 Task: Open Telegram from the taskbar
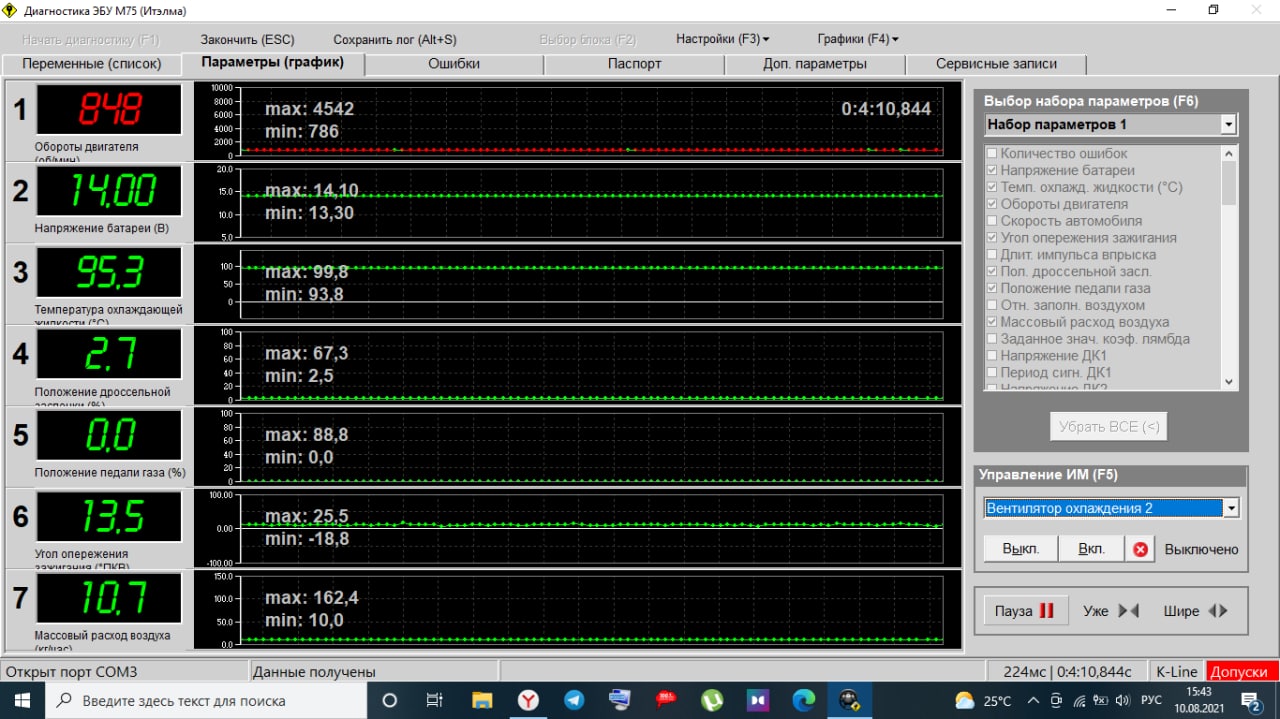(574, 700)
